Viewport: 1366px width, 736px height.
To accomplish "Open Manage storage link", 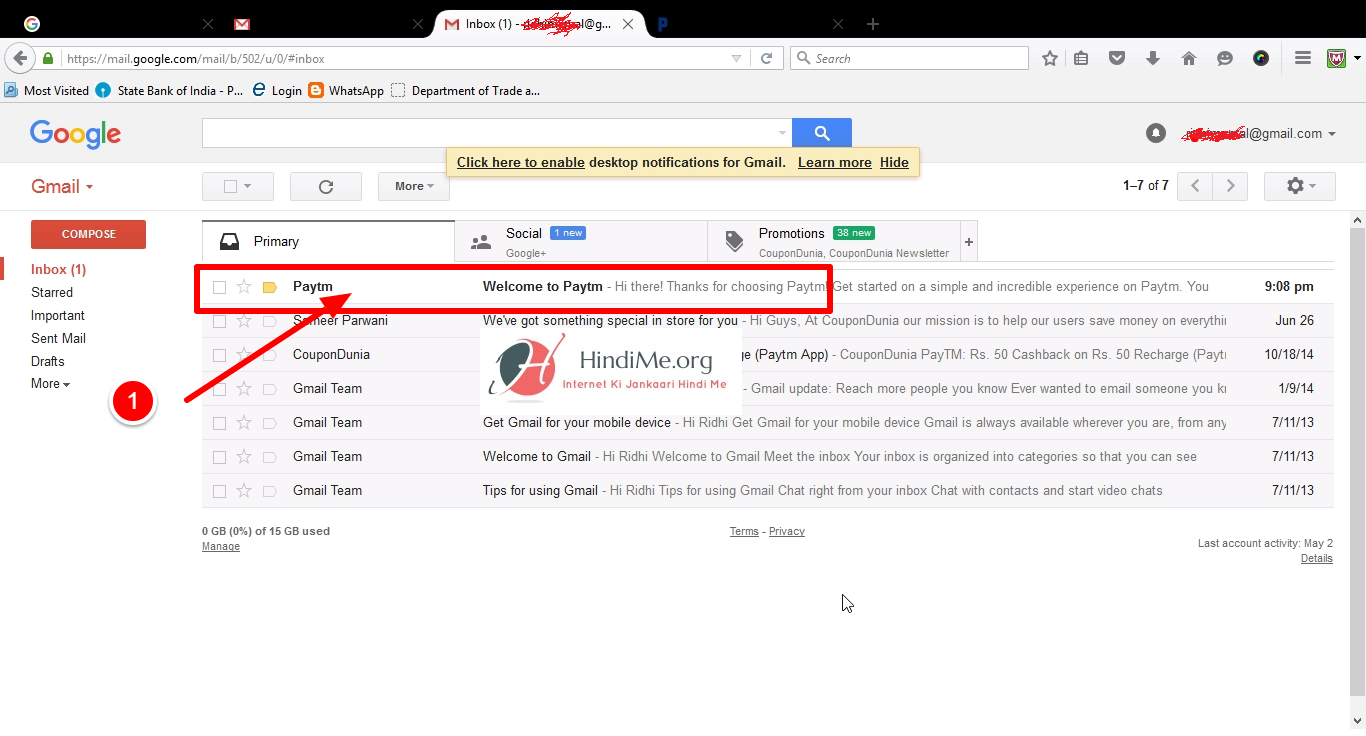I will [221, 547].
